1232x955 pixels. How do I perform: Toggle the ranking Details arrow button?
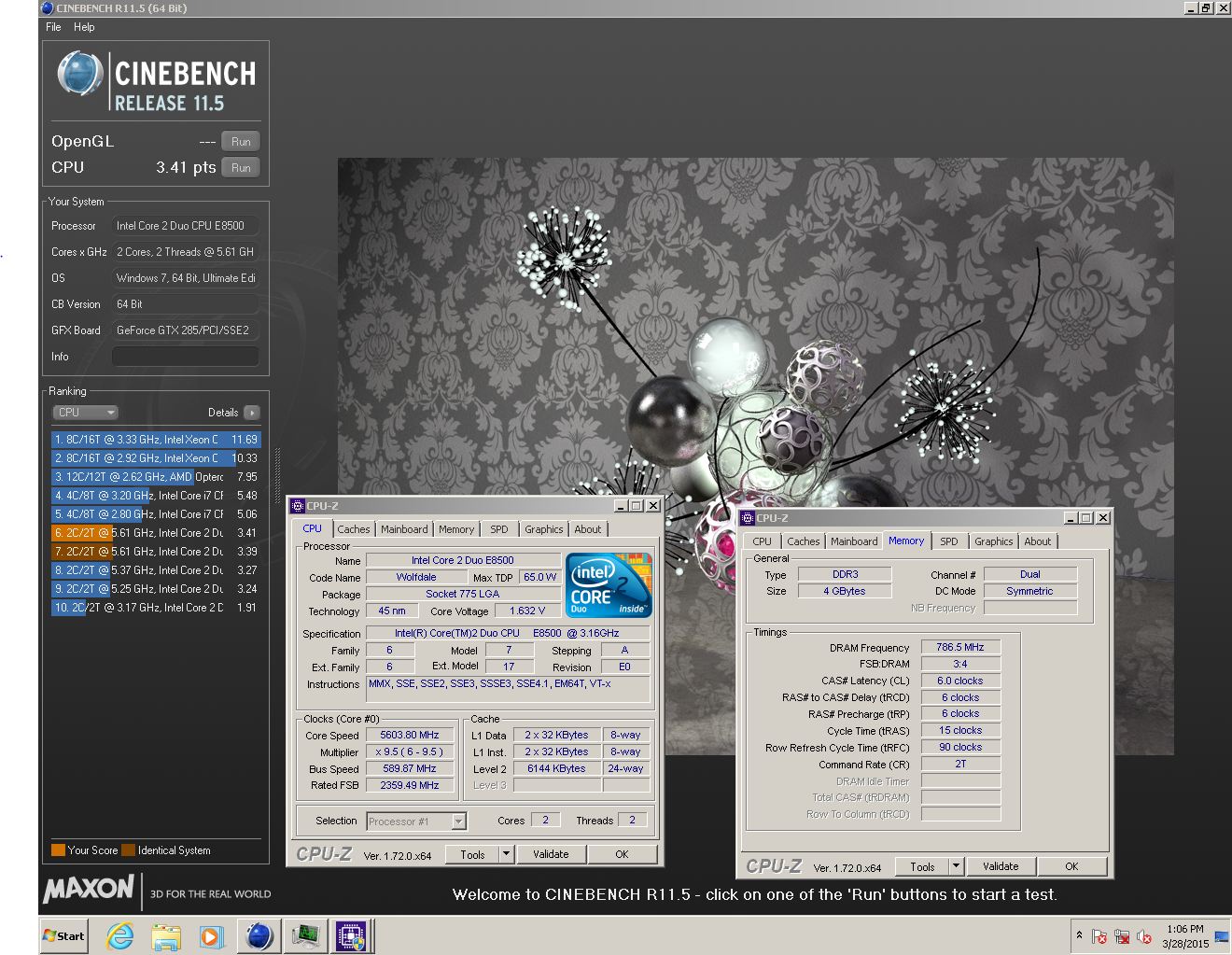tap(252, 413)
